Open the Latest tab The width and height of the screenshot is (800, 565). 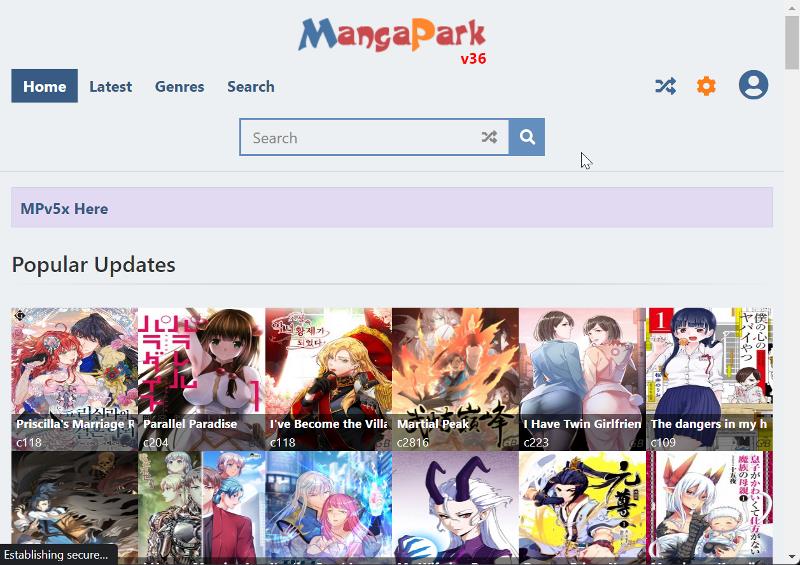[x=111, y=86]
